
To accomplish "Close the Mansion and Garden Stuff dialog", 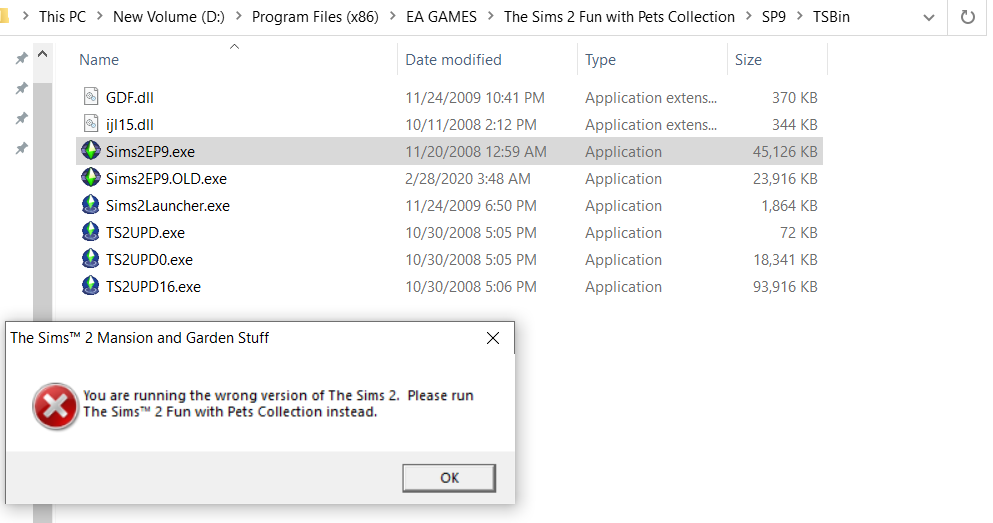I will tap(493, 338).
